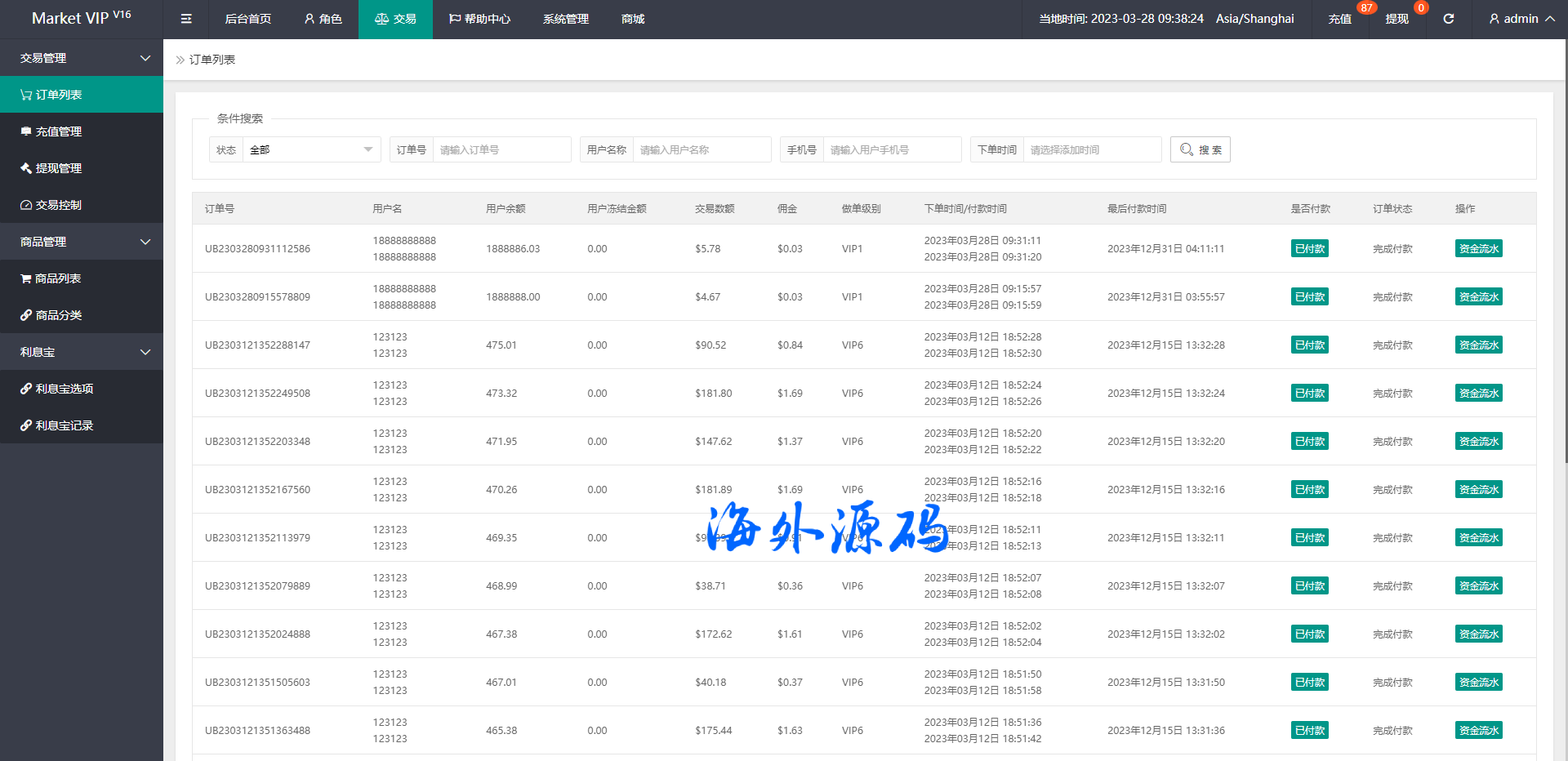The height and width of the screenshot is (761, 1568).
Task: Switch to the 帮助中心 top tab
Action: coord(479,19)
